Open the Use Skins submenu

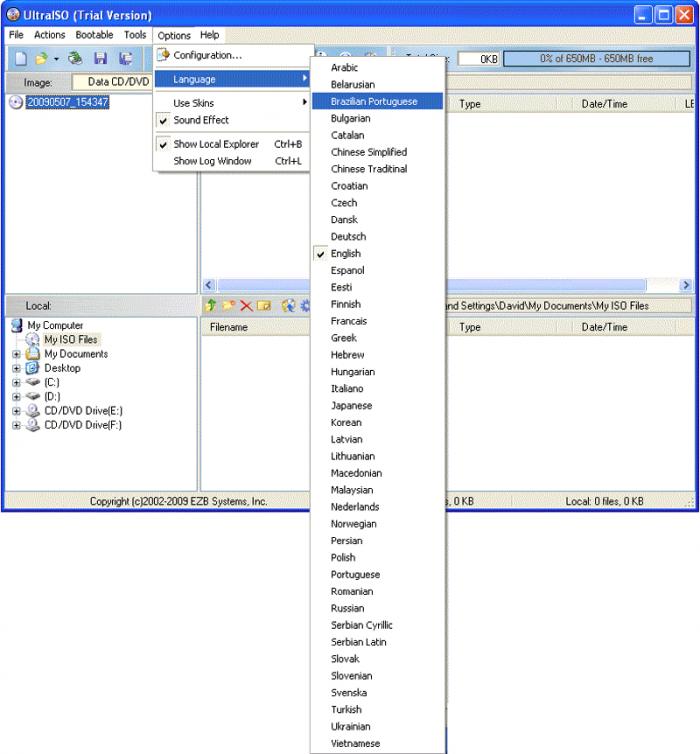click(x=231, y=103)
